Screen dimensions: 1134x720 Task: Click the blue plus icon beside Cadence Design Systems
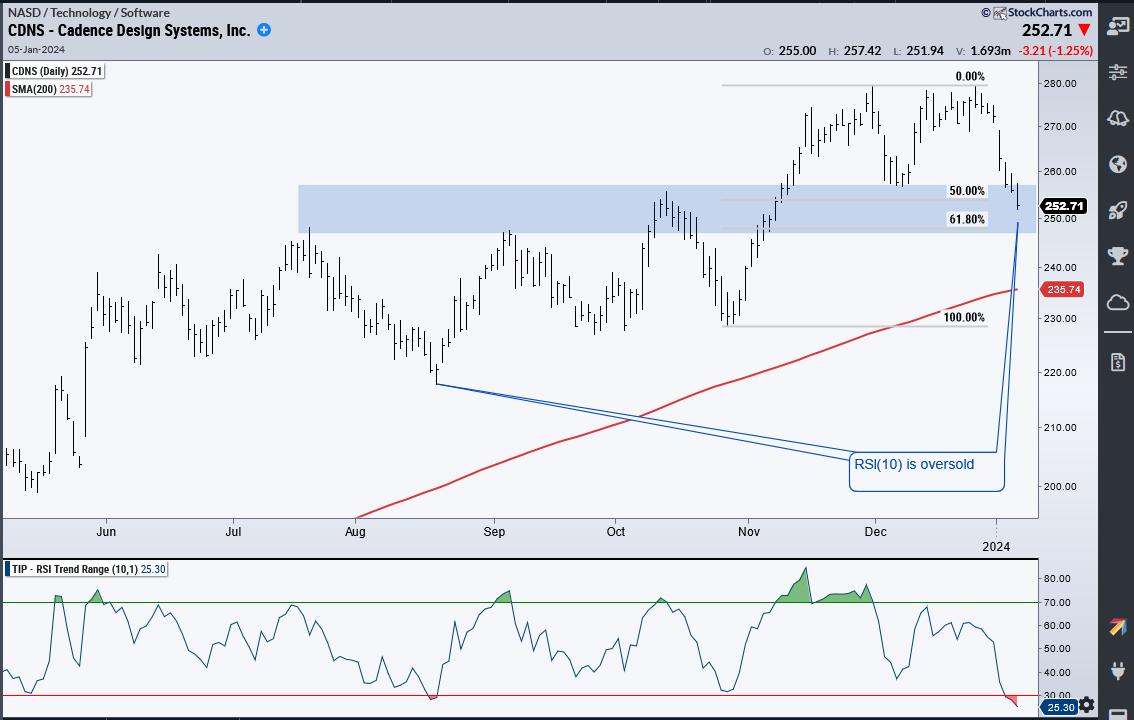tap(264, 30)
